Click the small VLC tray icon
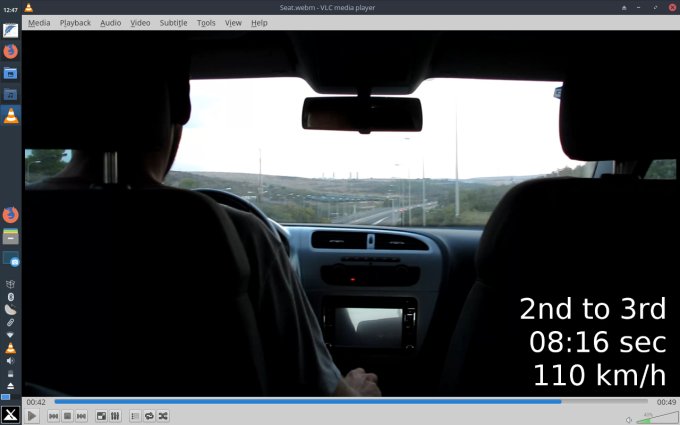The width and height of the screenshot is (680, 425). point(10,348)
